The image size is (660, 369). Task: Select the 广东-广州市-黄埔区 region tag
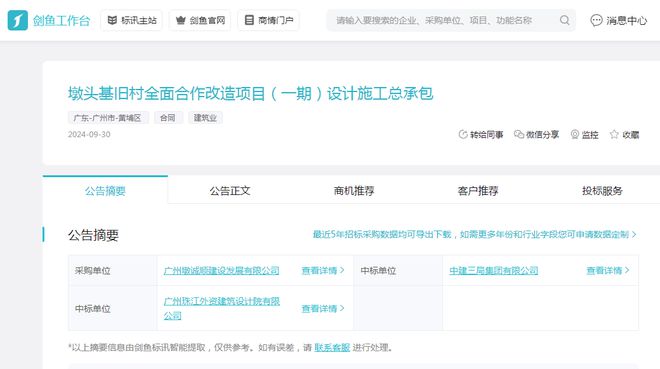click(x=108, y=118)
